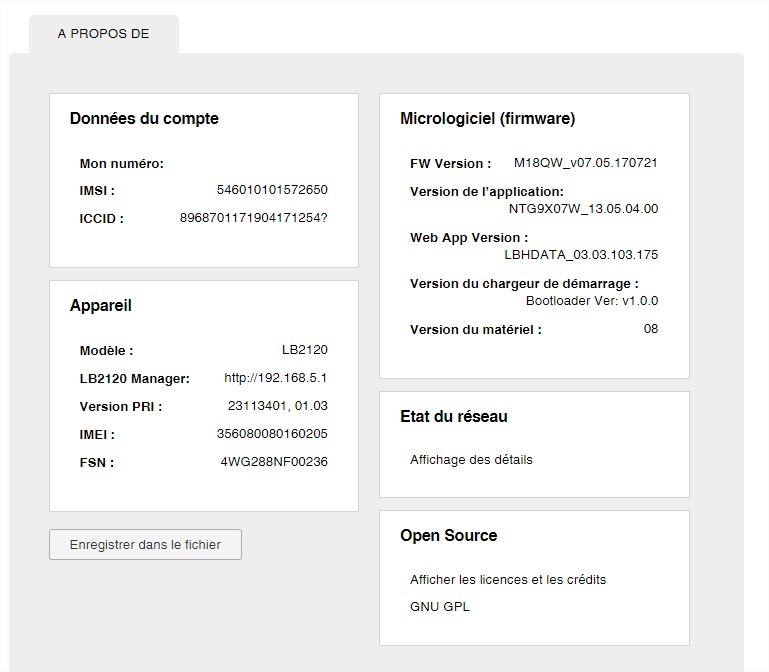This screenshot has height=672, width=769.
Task: Open the Affichage des détails link
Action: pyautogui.click(x=471, y=460)
